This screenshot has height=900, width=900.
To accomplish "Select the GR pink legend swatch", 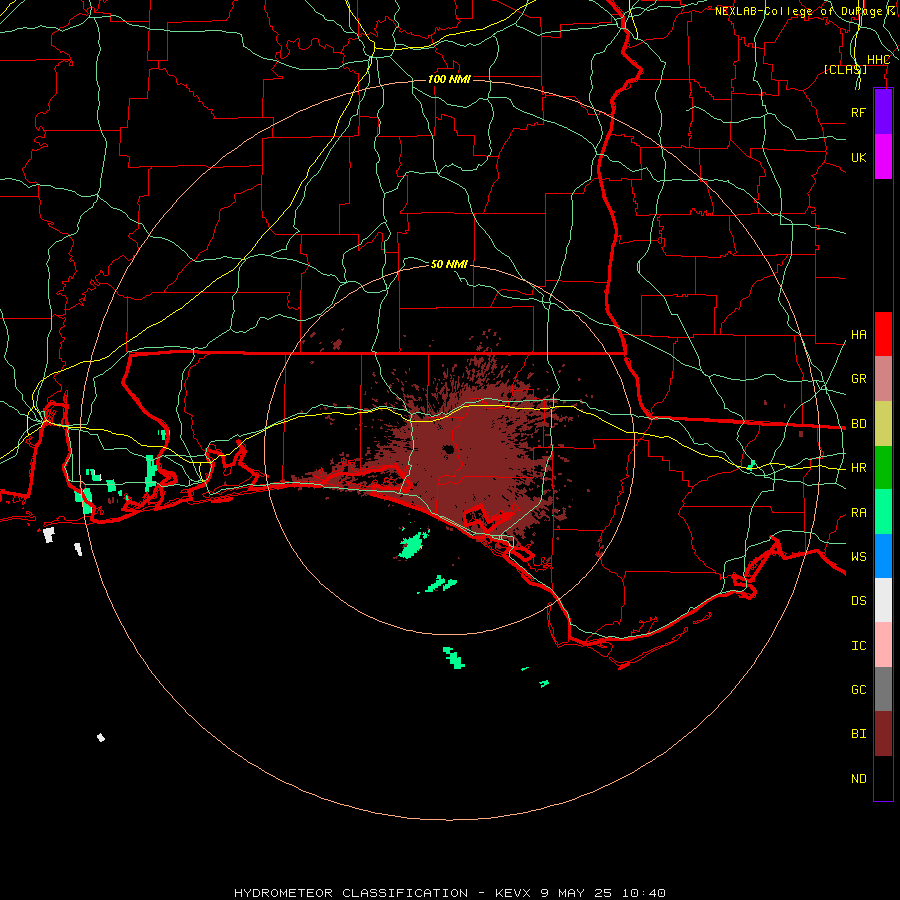I will tap(883, 379).
